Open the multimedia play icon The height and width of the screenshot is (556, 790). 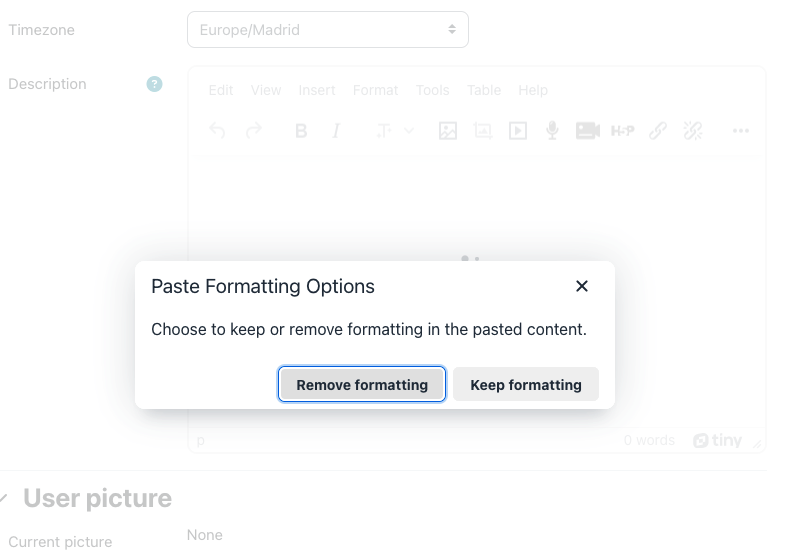tap(518, 131)
